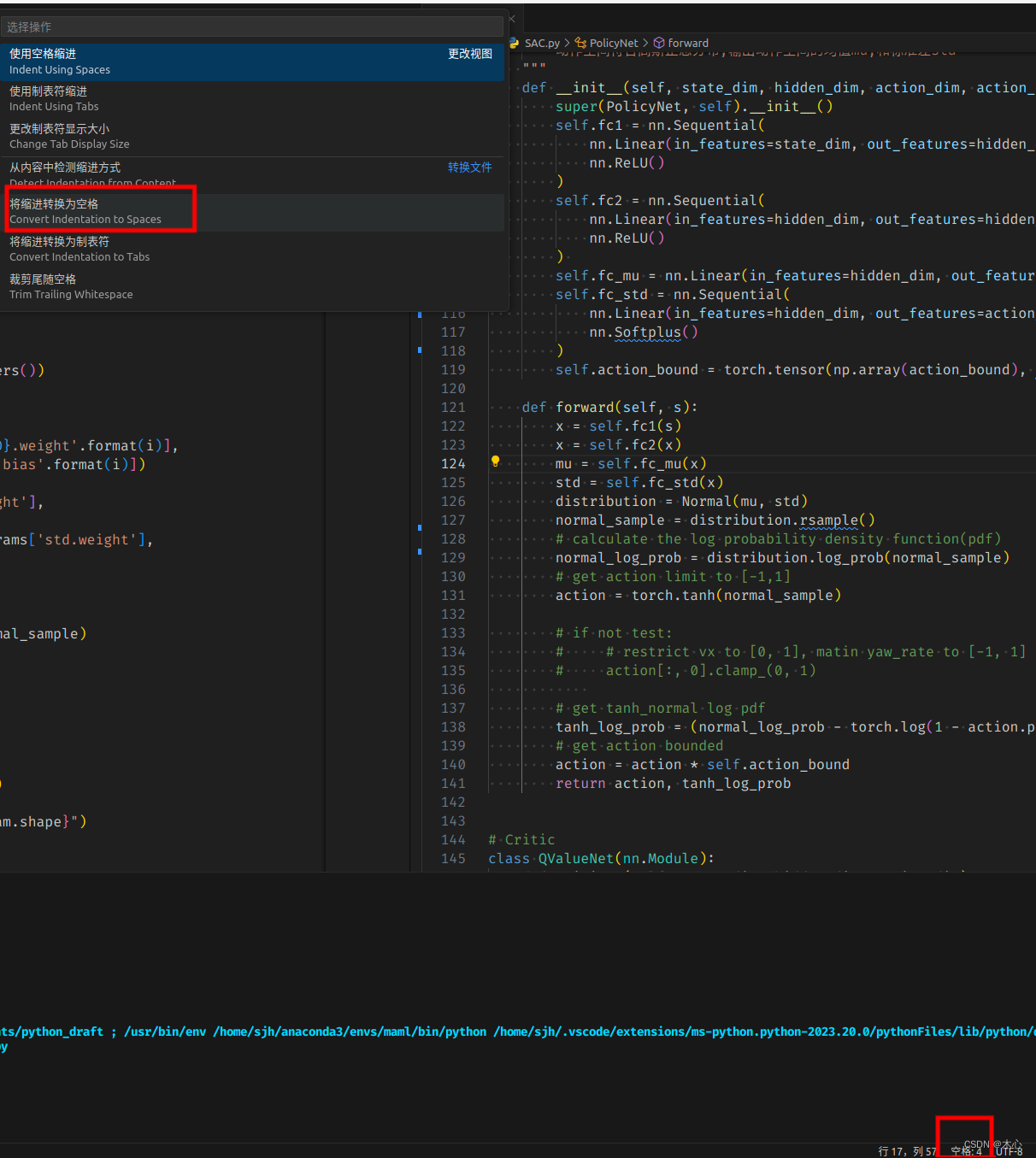Click status bar '空格: 4' indentation setting
1036x1158 pixels.
[966, 1151]
